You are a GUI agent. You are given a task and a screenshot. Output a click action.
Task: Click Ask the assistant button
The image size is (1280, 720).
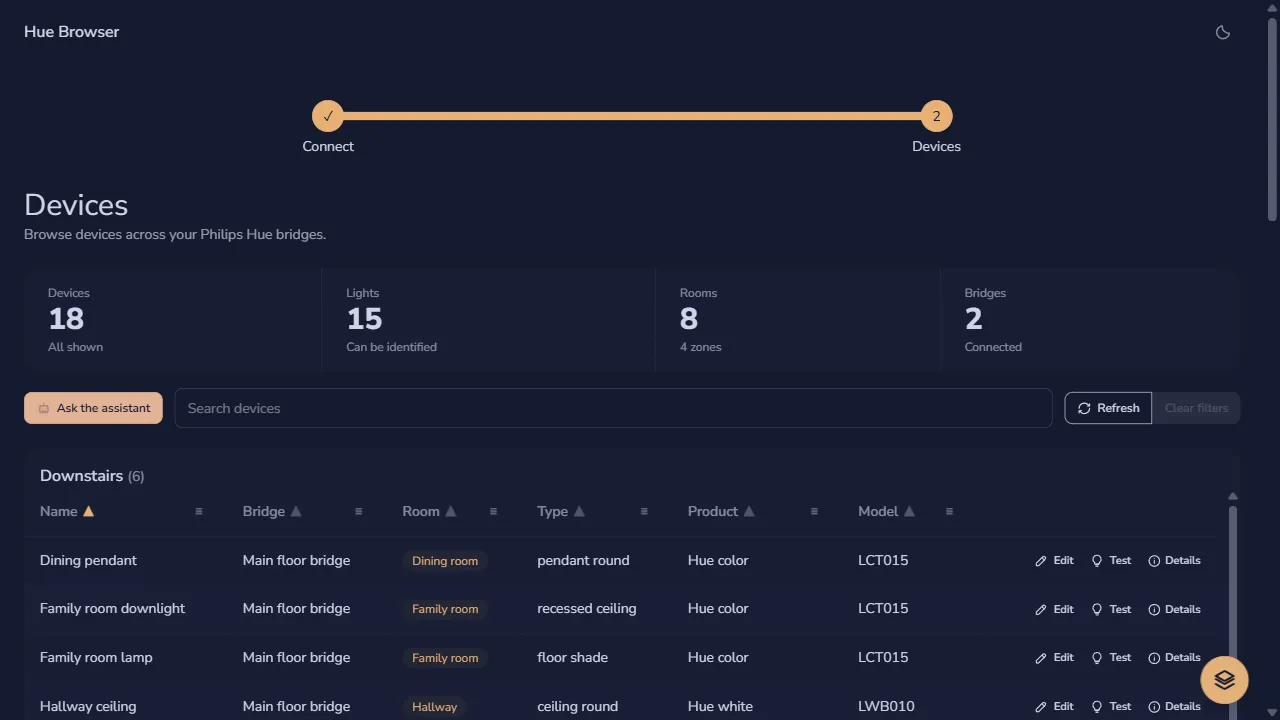pos(93,408)
